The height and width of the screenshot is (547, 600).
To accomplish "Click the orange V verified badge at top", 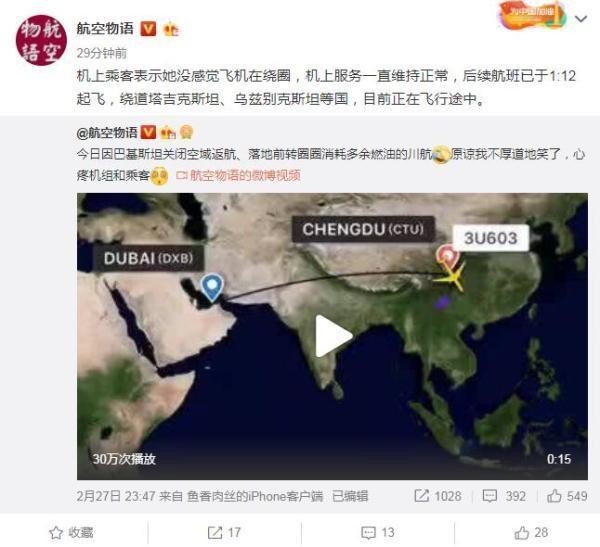I will coord(148,29).
